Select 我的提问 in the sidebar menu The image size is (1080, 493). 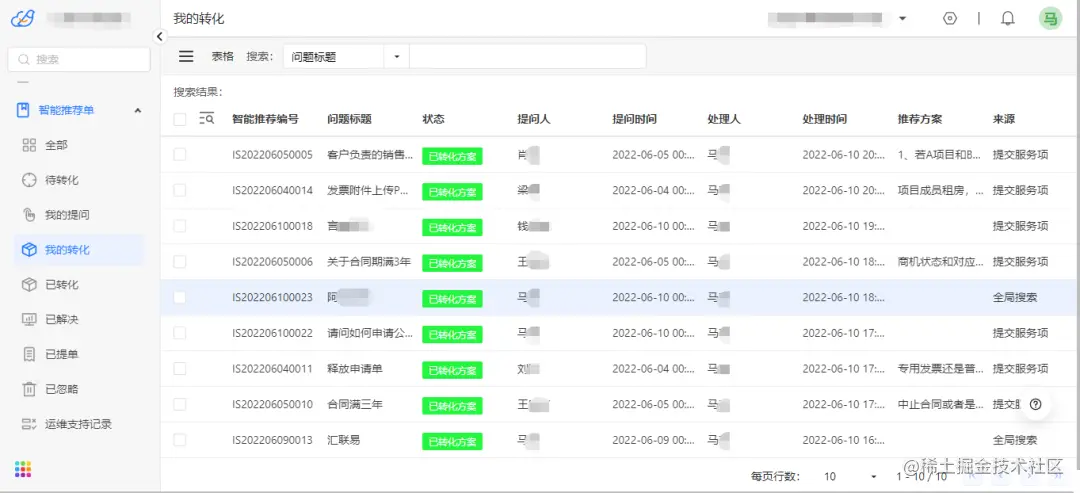pyautogui.click(x=68, y=215)
